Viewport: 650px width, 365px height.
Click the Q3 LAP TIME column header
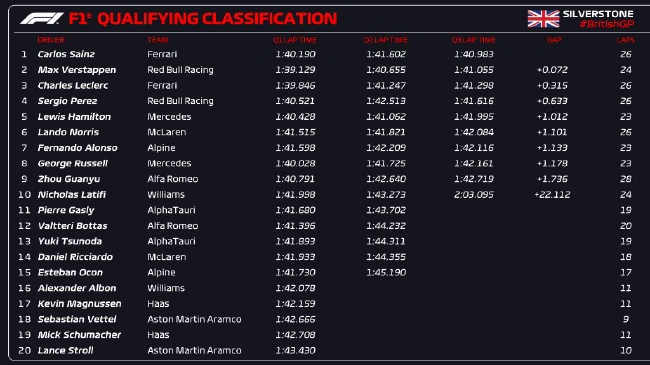473,40
